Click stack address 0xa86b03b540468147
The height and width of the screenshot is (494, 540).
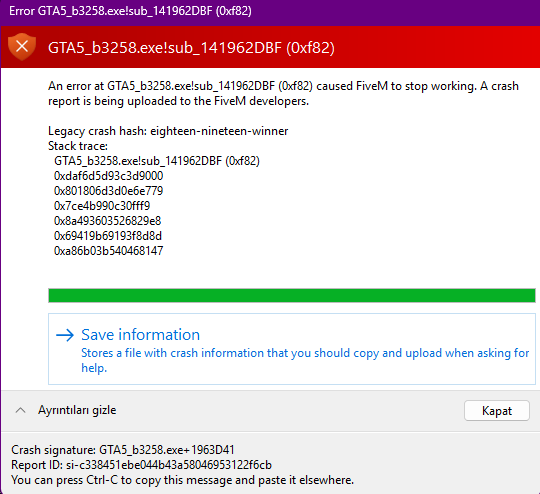pos(108,250)
